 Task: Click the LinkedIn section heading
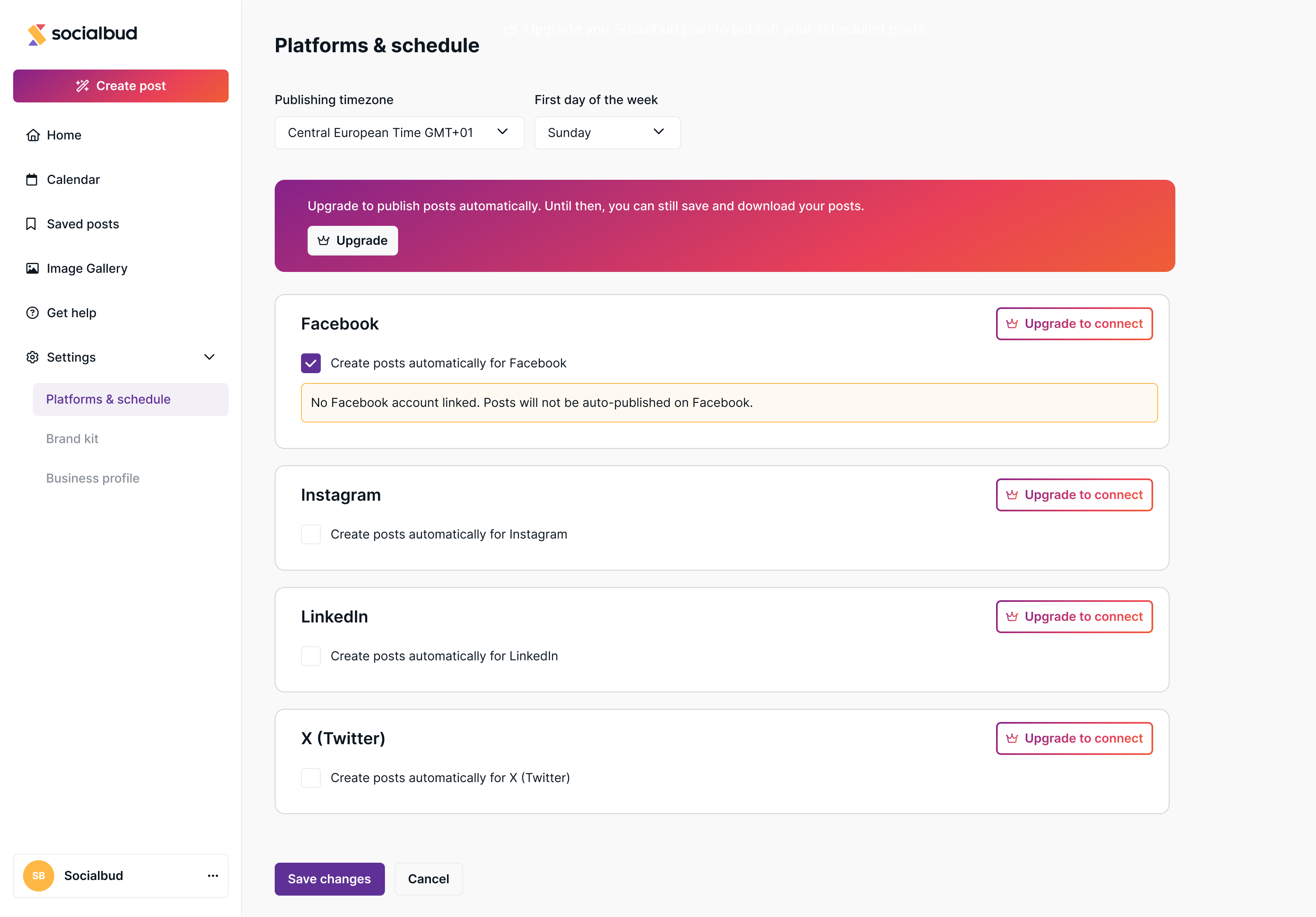tap(334, 617)
